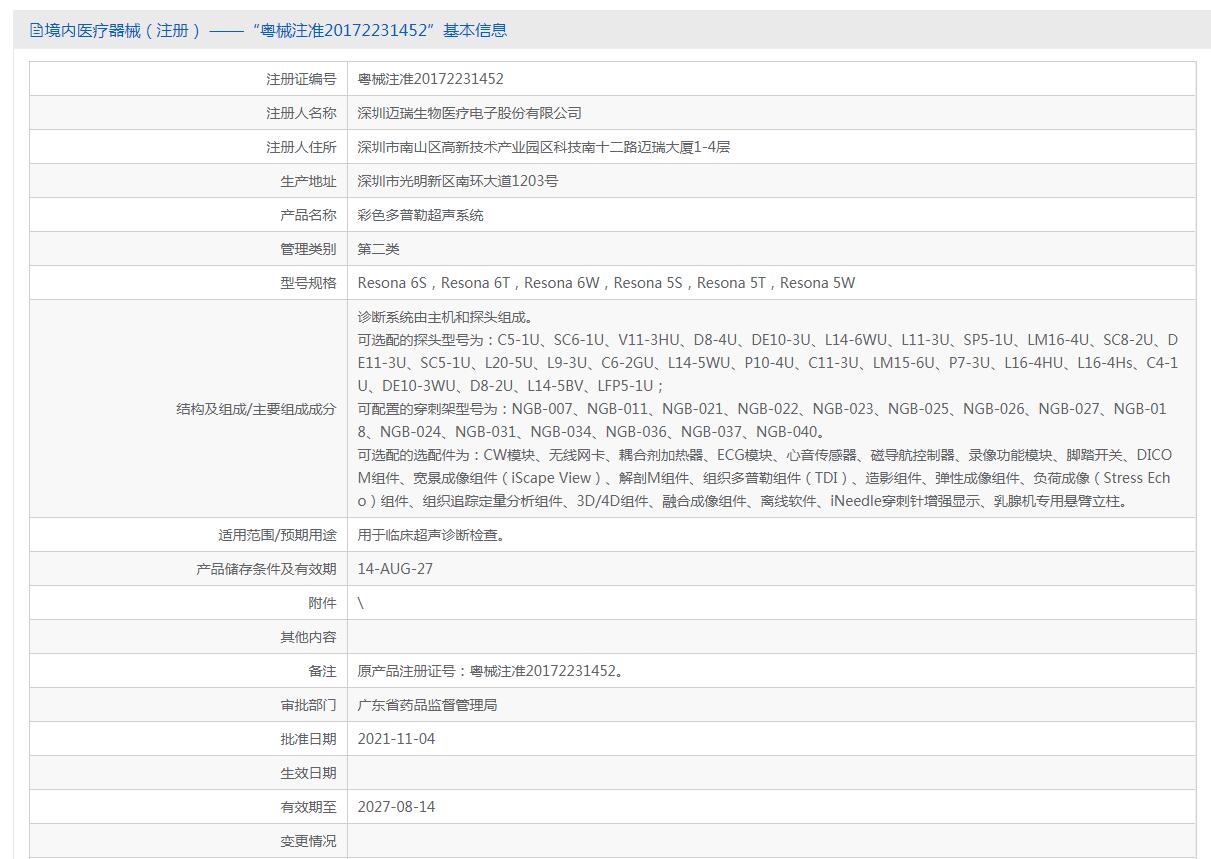Click the 结构及组成/主要组成成分 label

point(256,409)
